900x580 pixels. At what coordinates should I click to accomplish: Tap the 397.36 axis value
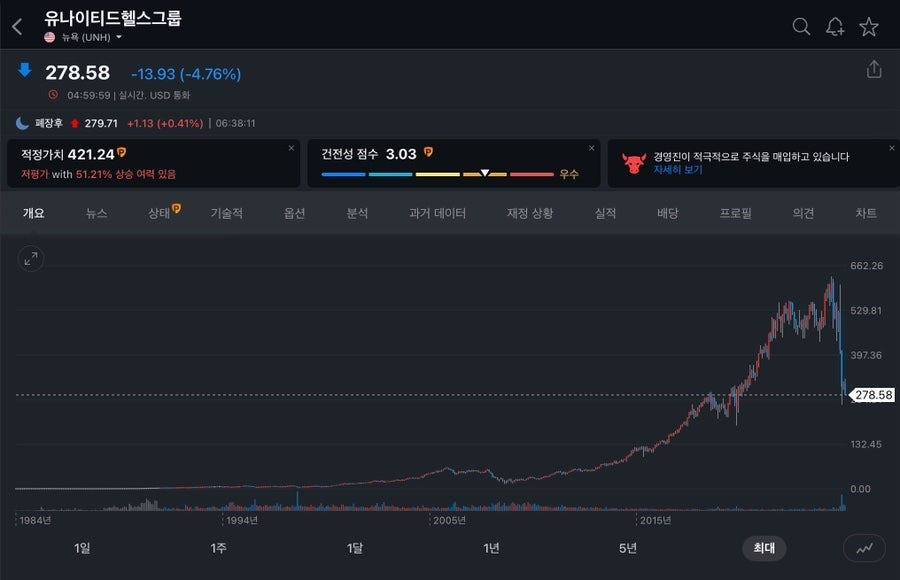pyautogui.click(x=866, y=355)
